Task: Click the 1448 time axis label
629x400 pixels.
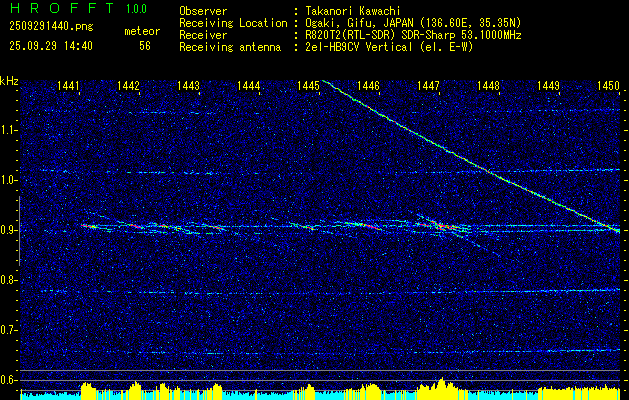Action: [488, 85]
